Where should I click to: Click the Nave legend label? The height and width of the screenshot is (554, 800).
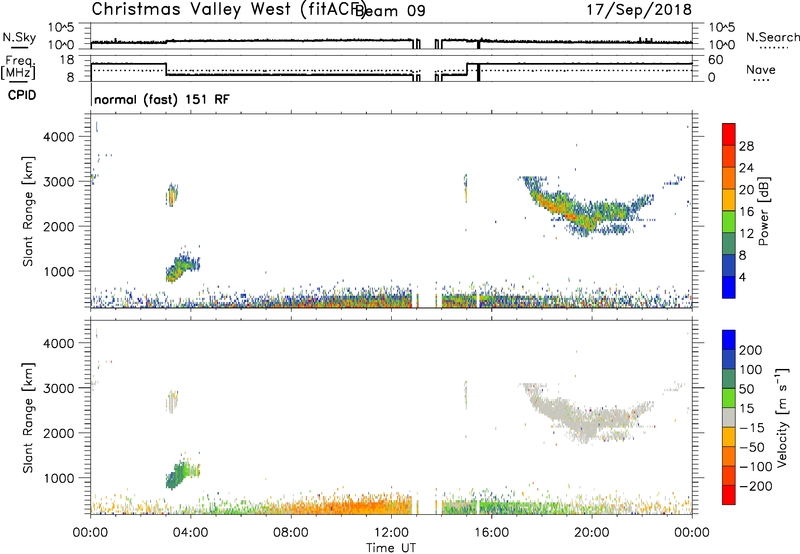point(761,69)
